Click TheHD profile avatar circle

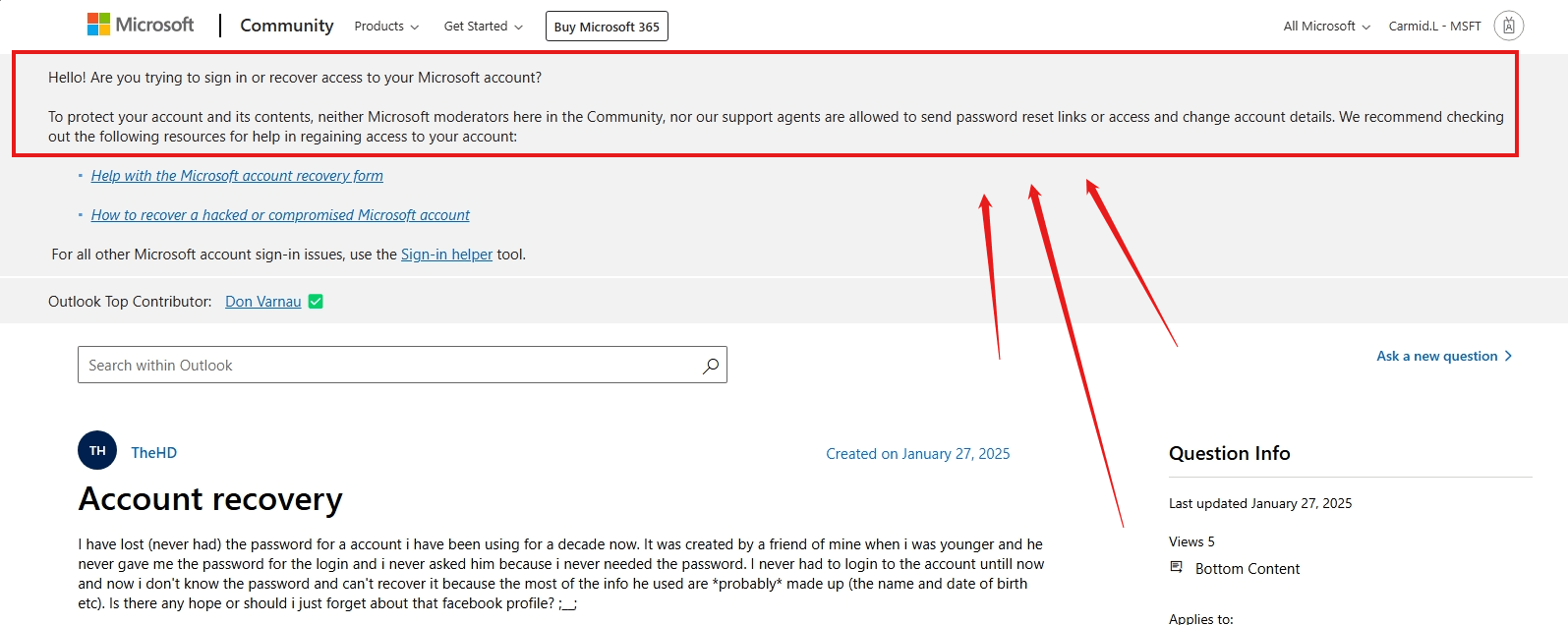96,450
